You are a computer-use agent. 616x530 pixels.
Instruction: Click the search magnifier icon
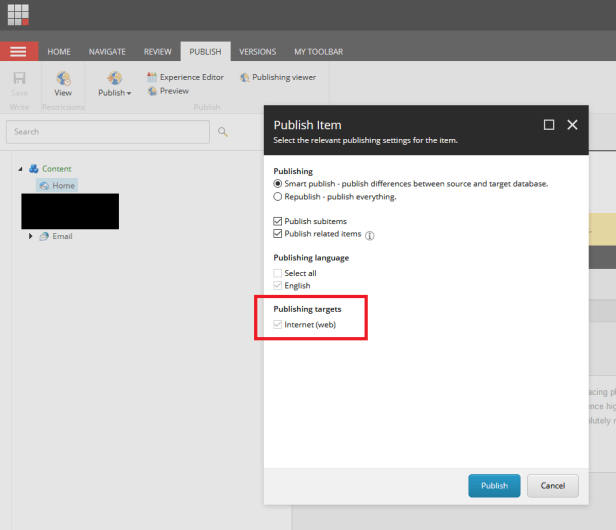pos(223,131)
